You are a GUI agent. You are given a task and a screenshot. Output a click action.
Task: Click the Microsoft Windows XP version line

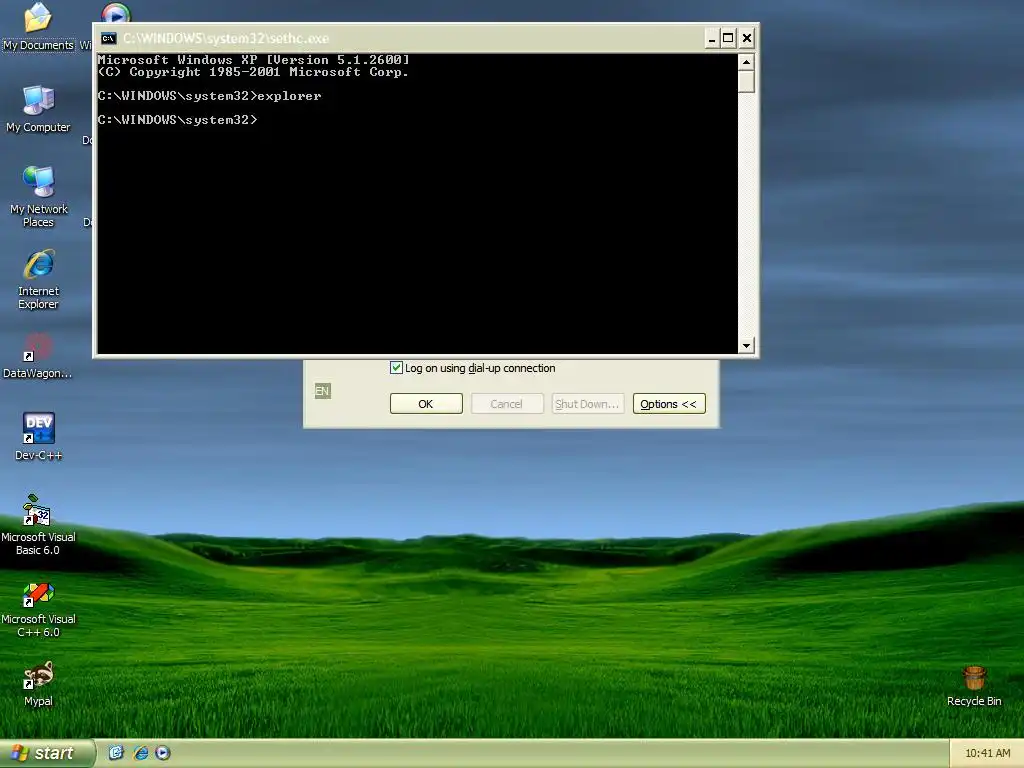pos(253,59)
